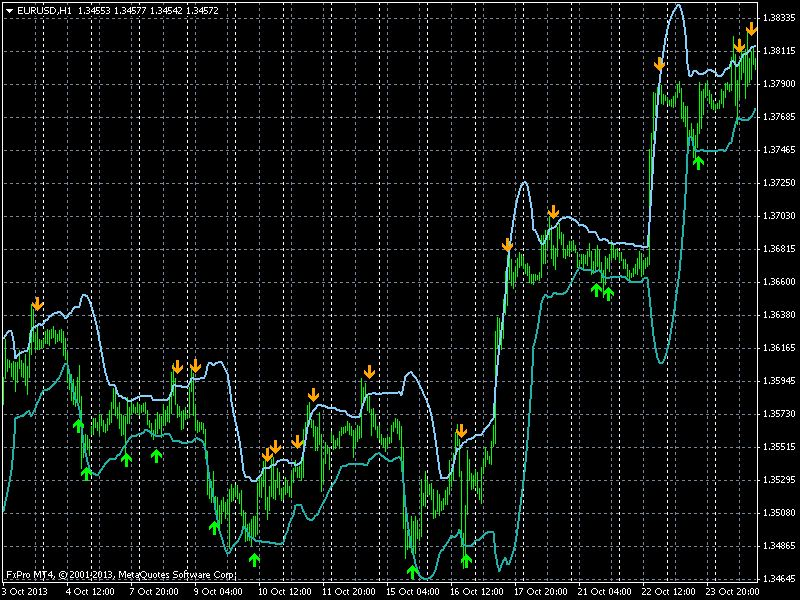
Task: Click the 1.36815 price axis label
Action: coord(779,249)
